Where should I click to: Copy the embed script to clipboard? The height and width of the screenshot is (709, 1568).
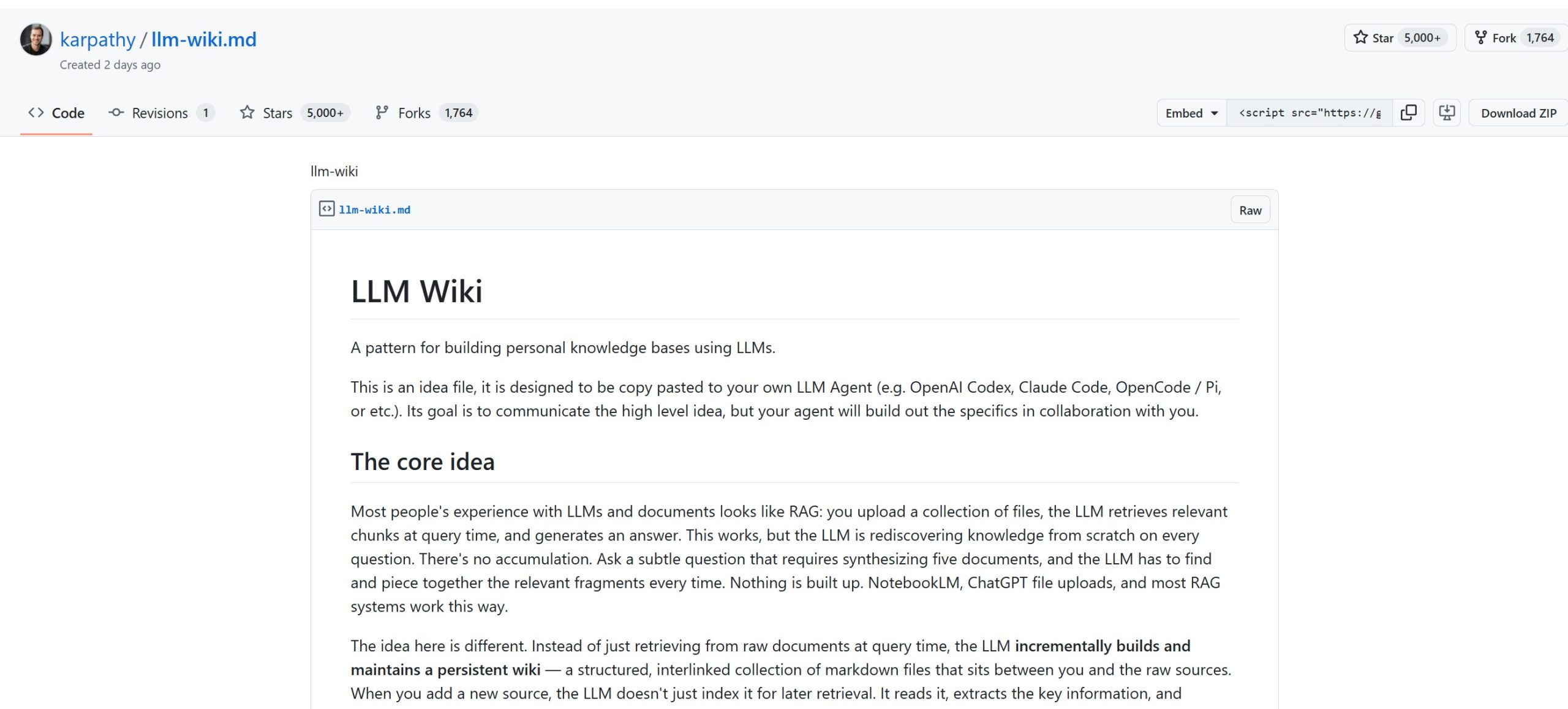[1409, 112]
